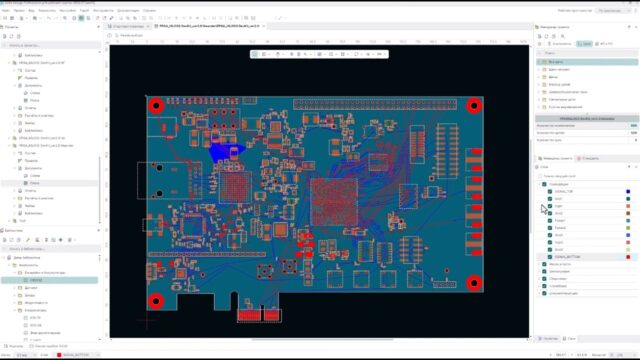Click the library search input field
640x360 pixels.
pyautogui.click(x=51, y=249)
